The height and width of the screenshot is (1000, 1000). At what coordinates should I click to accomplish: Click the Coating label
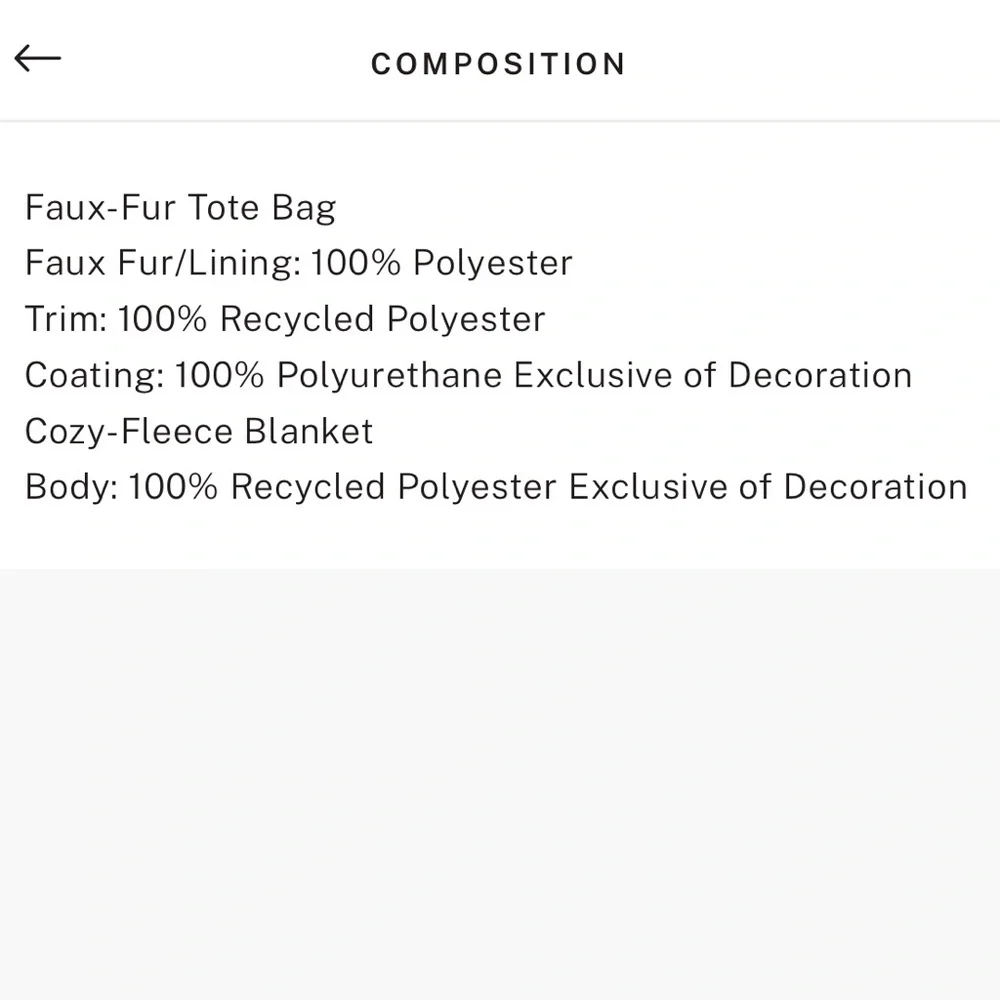click(x=95, y=376)
